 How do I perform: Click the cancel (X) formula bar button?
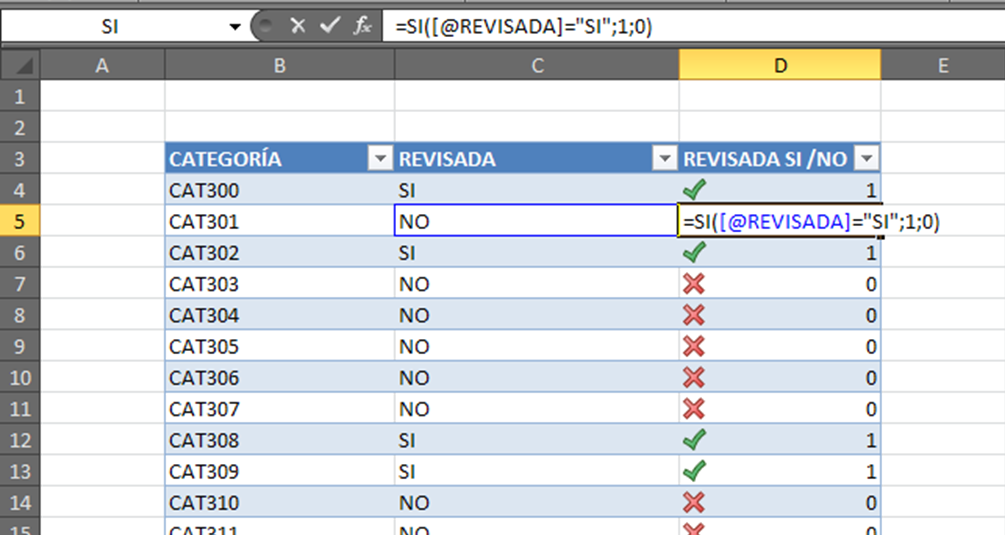point(297,26)
